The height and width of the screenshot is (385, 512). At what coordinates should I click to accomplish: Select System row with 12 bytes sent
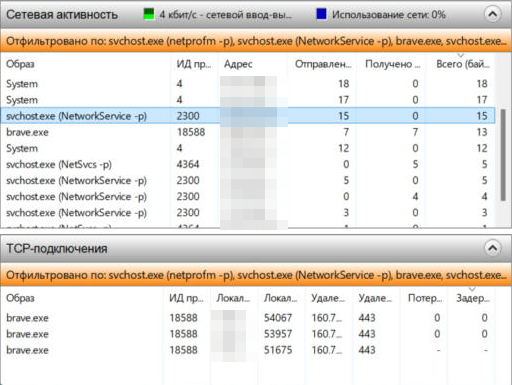247,148
